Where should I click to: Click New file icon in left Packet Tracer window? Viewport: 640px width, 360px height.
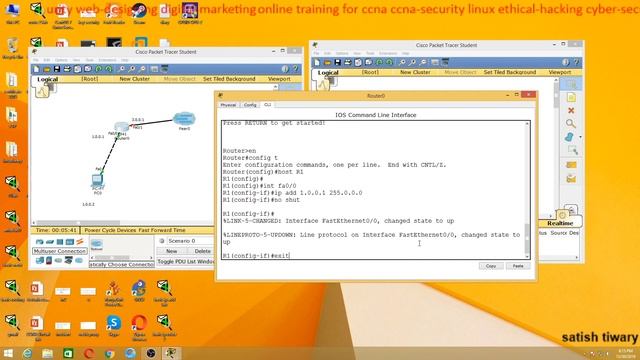(37, 69)
